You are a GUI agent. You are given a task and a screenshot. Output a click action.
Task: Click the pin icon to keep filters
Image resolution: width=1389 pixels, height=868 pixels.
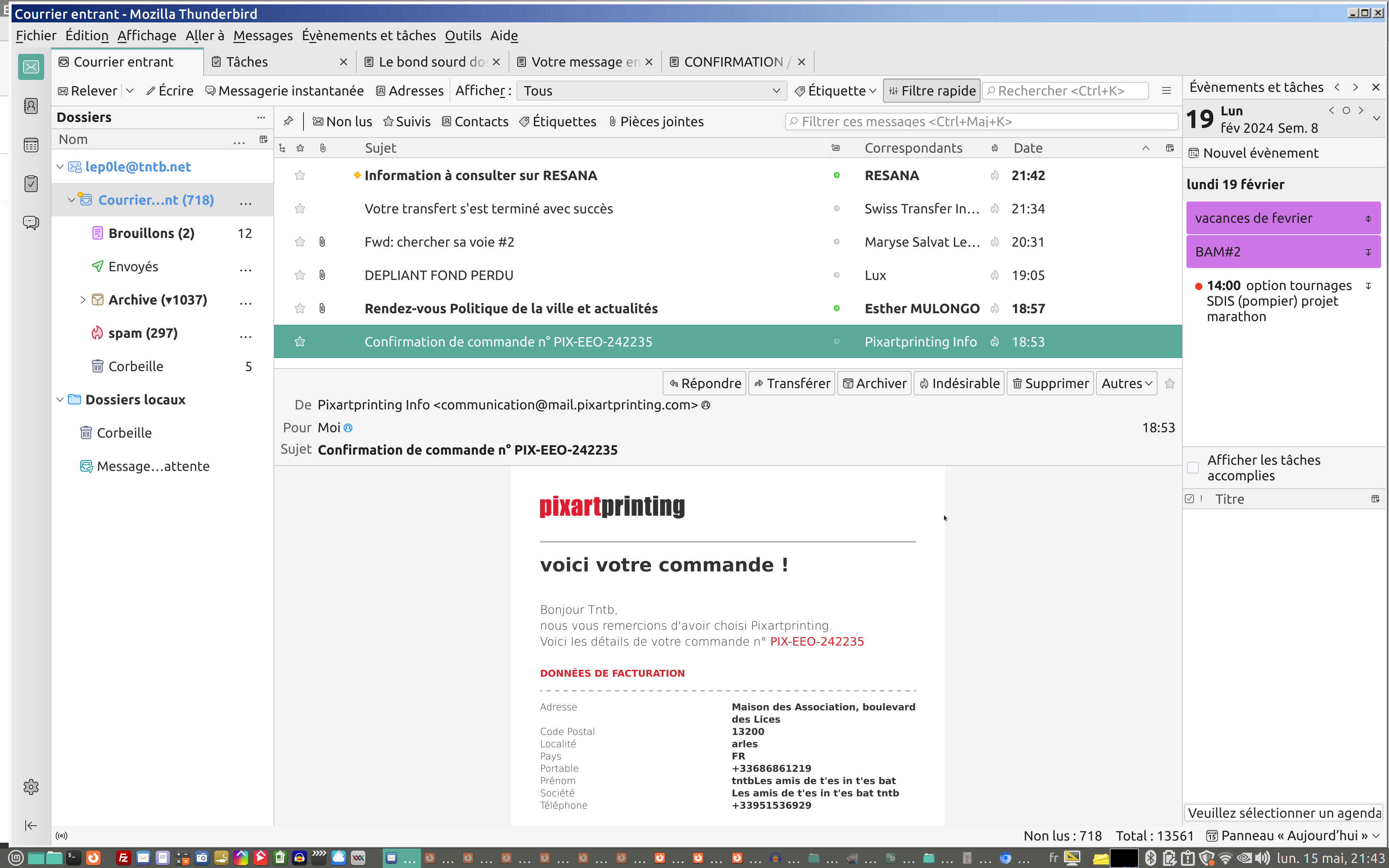pyautogui.click(x=288, y=121)
